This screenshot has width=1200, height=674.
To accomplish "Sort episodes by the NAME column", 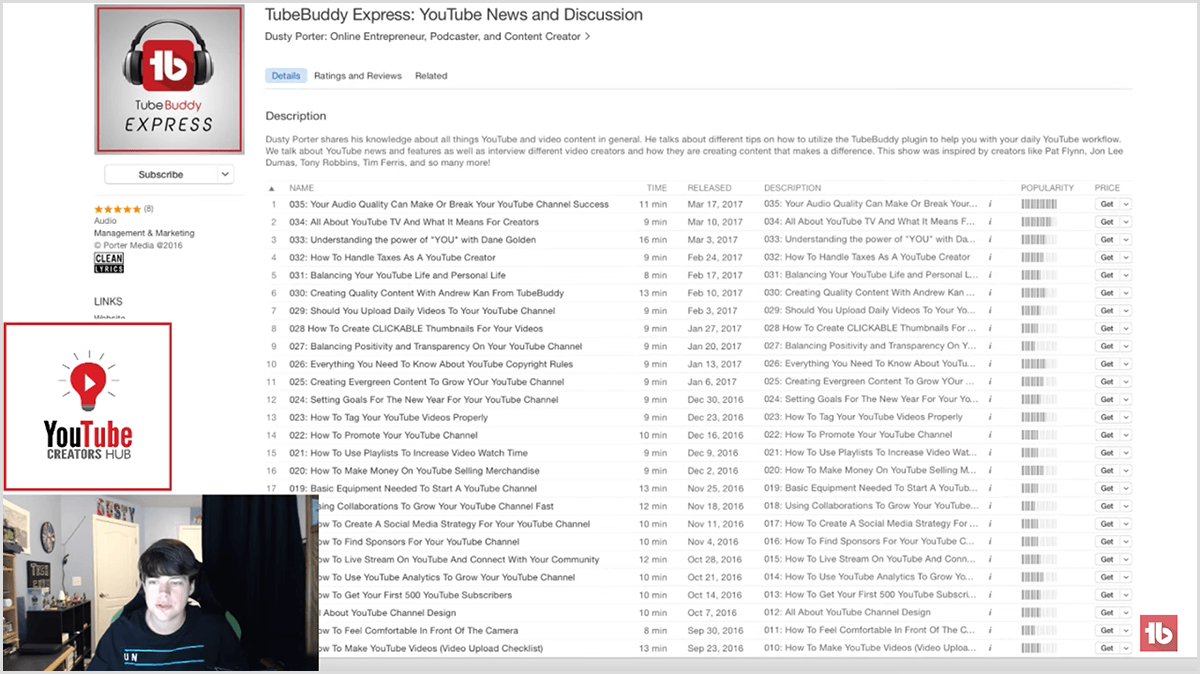I will (x=301, y=188).
